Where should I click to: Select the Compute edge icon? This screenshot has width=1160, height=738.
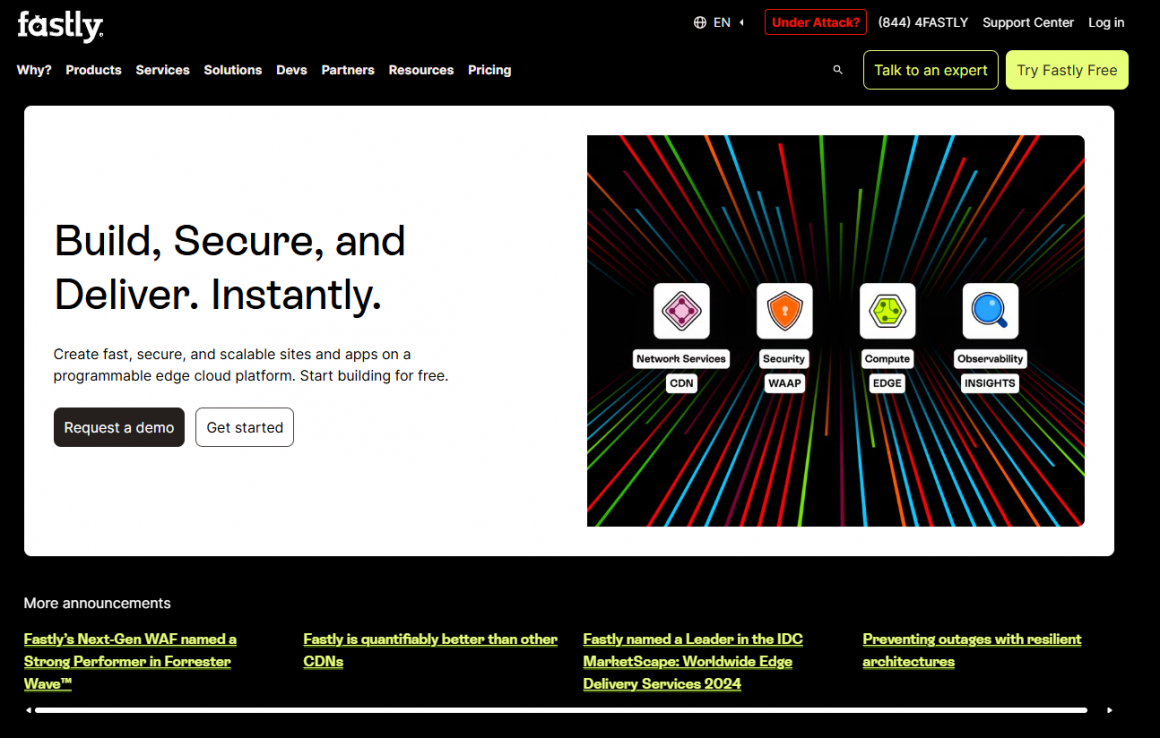[887, 311]
